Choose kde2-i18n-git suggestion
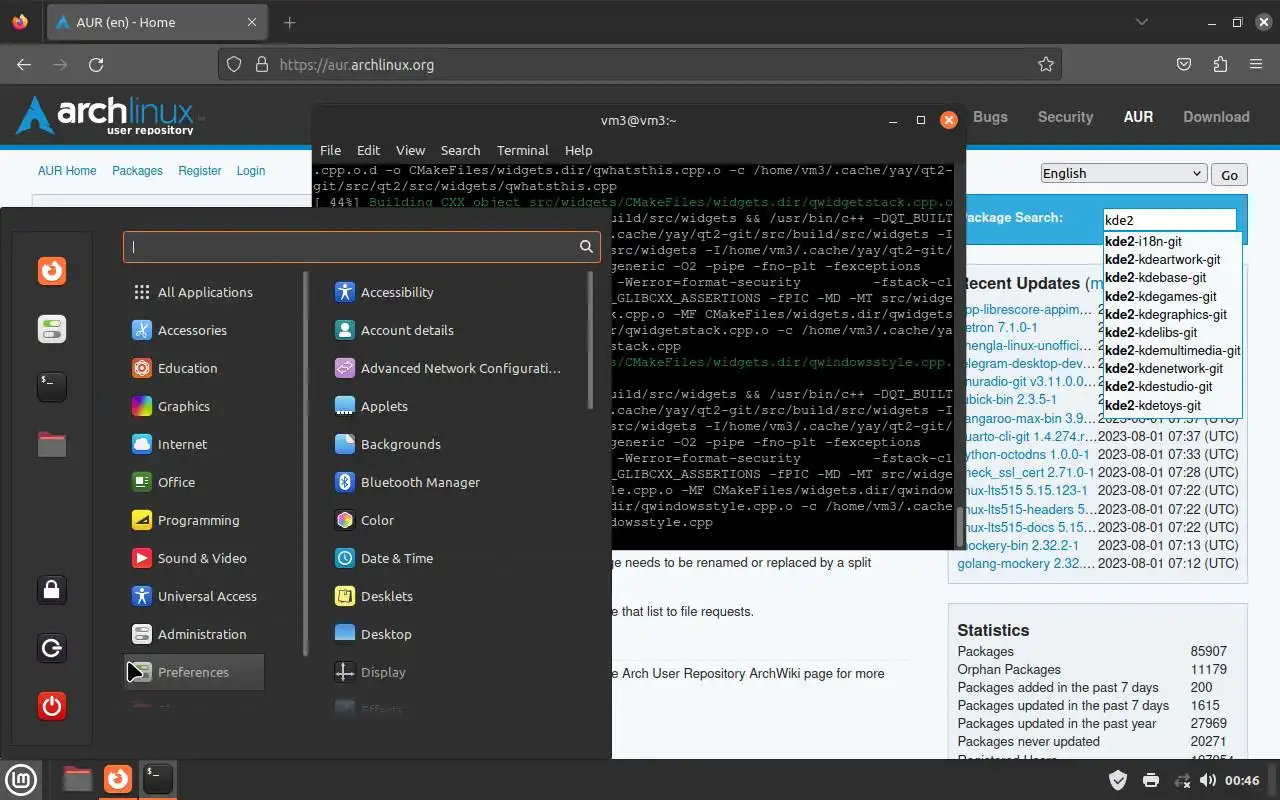Image resolution: width=1280 pixels, height=800 pixels. [x=1173, y=241]
